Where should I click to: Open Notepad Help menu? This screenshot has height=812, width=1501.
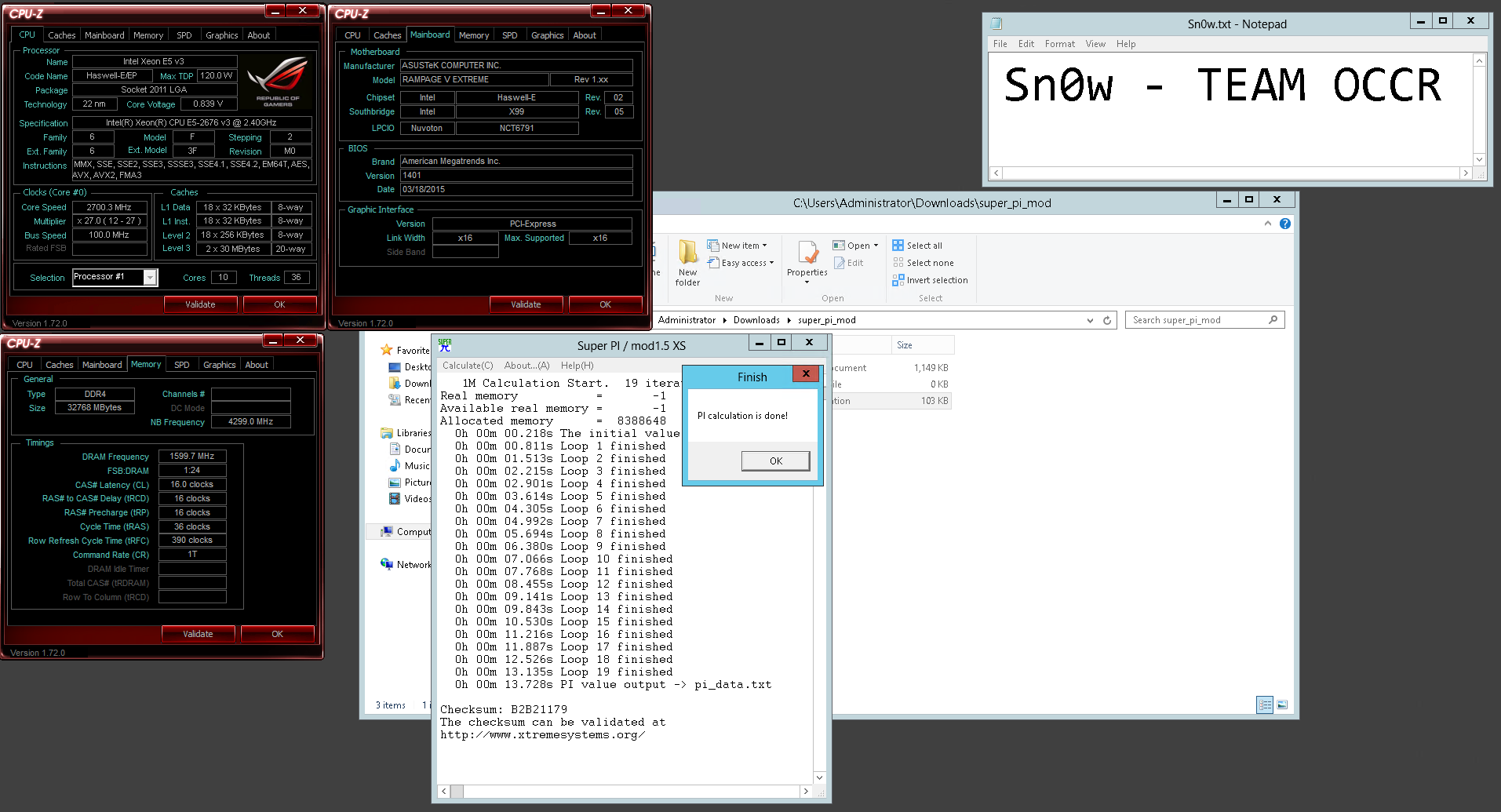pos(1126,44)
